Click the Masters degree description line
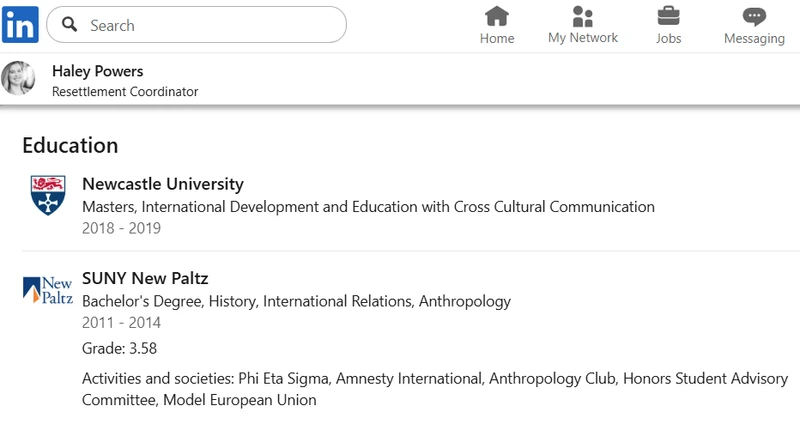Viewport: 800px width, 424px height. pos(368,207)
